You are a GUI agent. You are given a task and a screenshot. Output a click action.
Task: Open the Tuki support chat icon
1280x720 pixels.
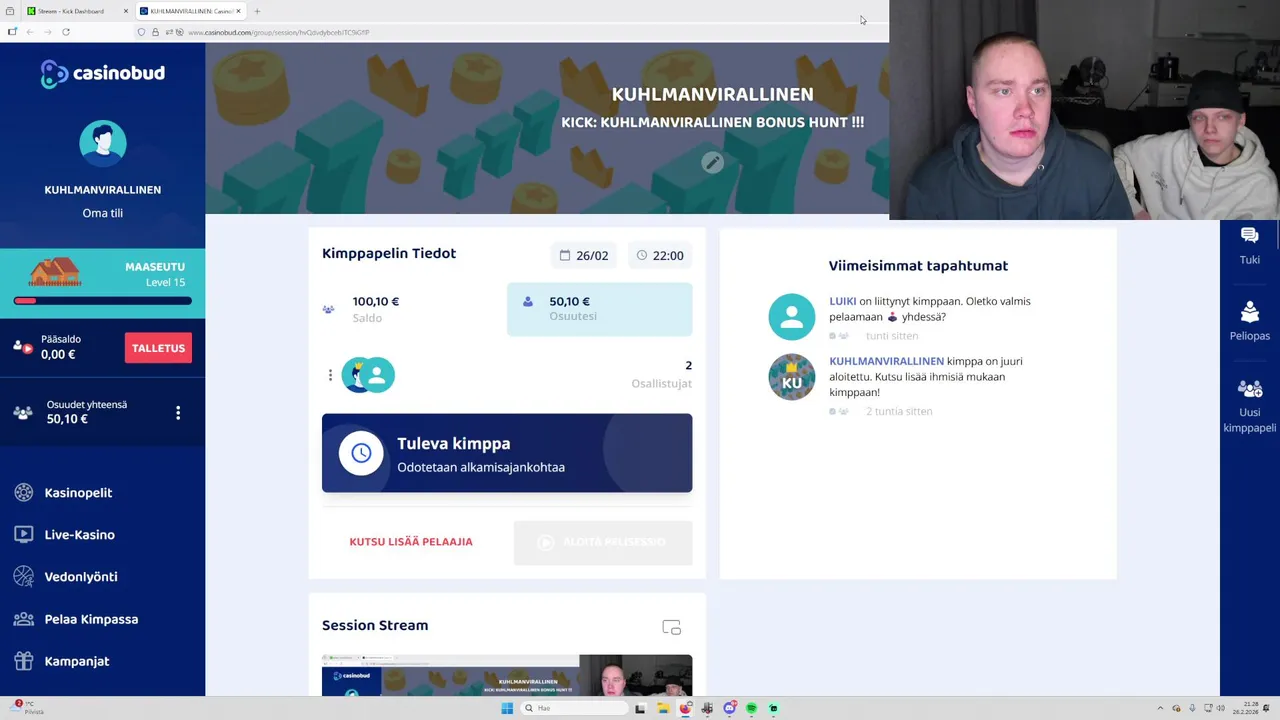point(1249,235)
